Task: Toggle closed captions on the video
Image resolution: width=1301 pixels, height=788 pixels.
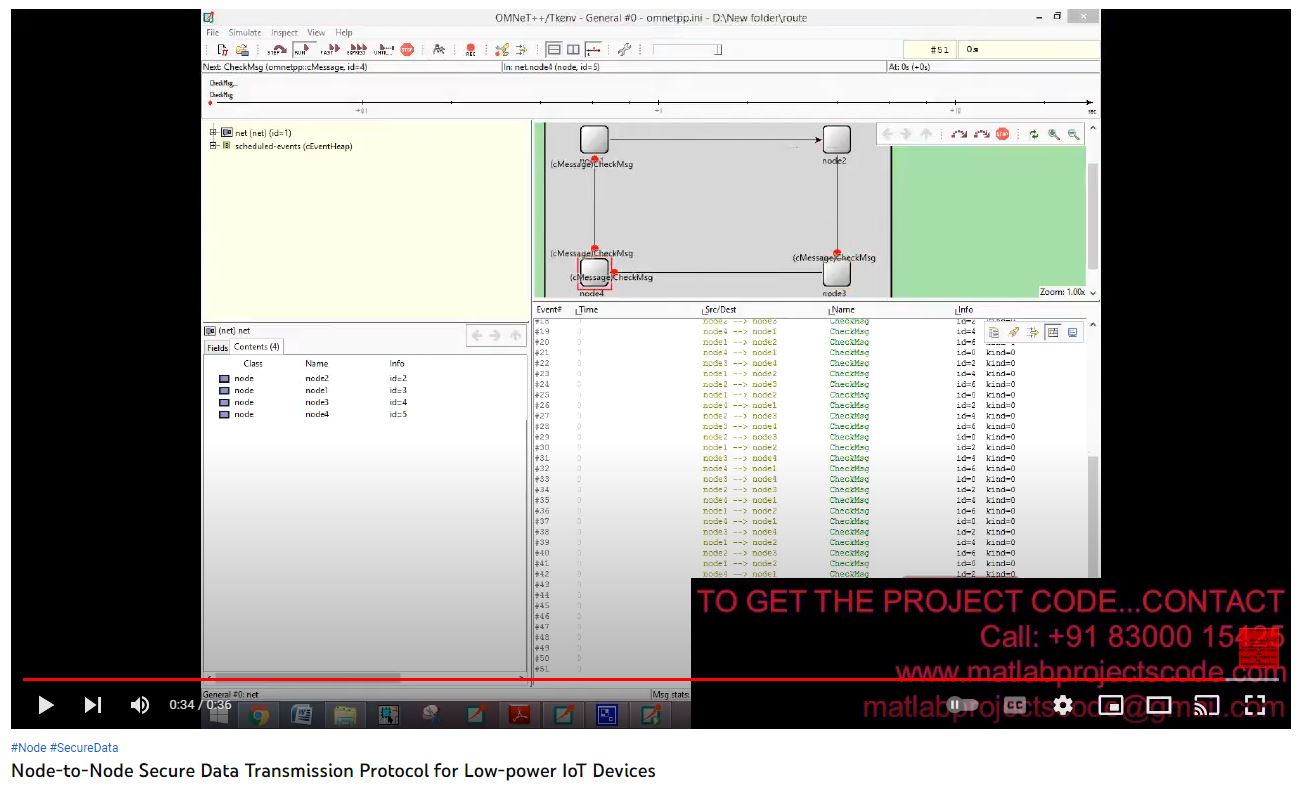Action: click(1015, 705)
